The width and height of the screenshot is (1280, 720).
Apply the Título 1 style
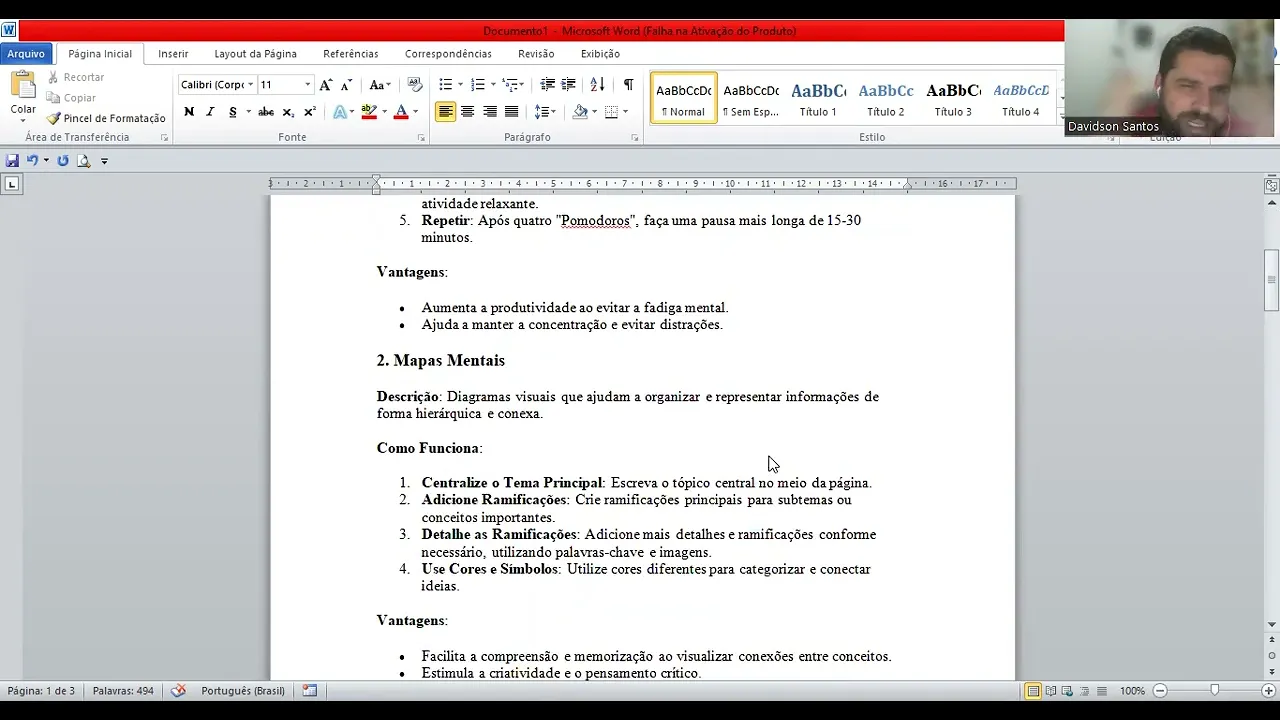(818, 98)
